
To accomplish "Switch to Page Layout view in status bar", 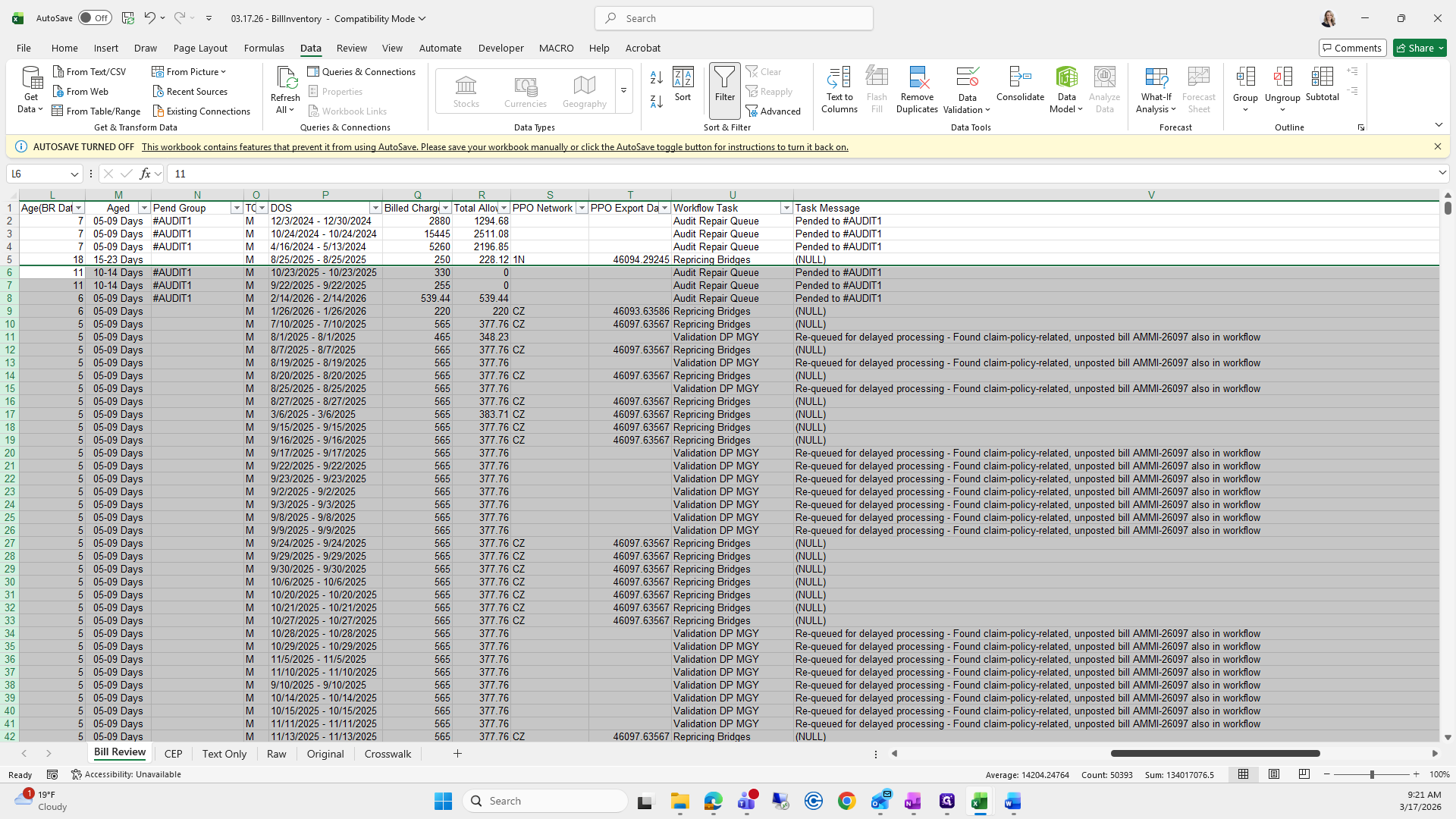I will click(x=1274, y=774).
